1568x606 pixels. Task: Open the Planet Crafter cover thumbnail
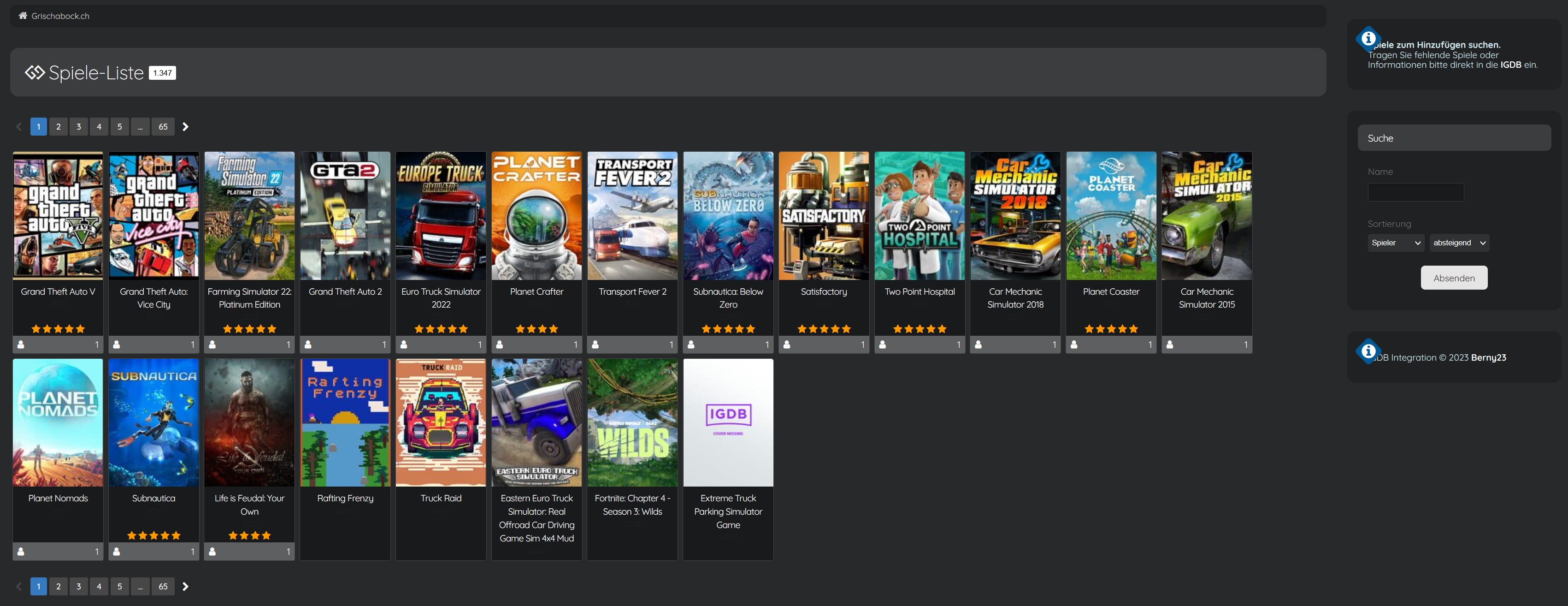tap(536, 215)
